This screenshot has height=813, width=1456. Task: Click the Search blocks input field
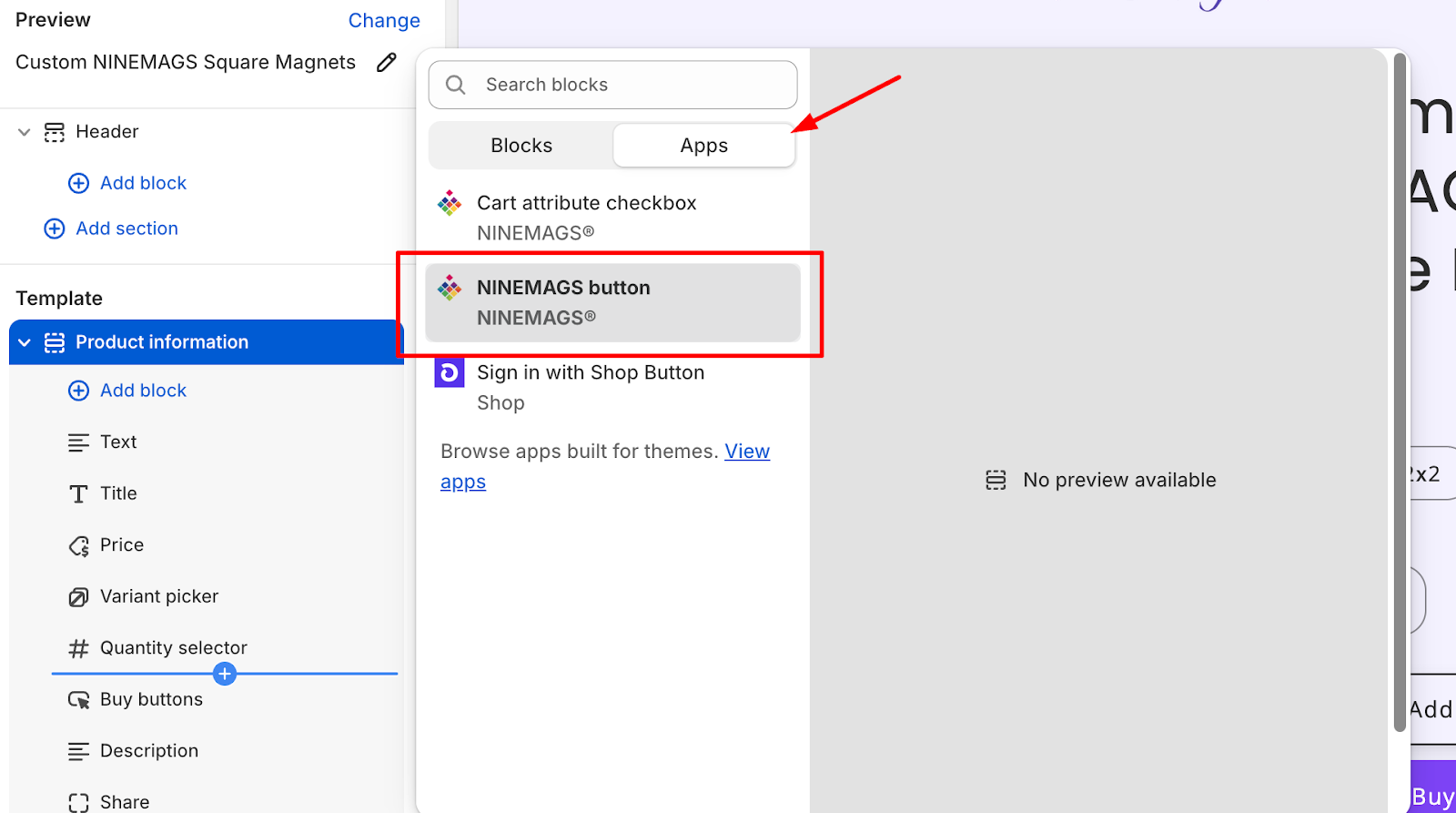pos(612,85)
